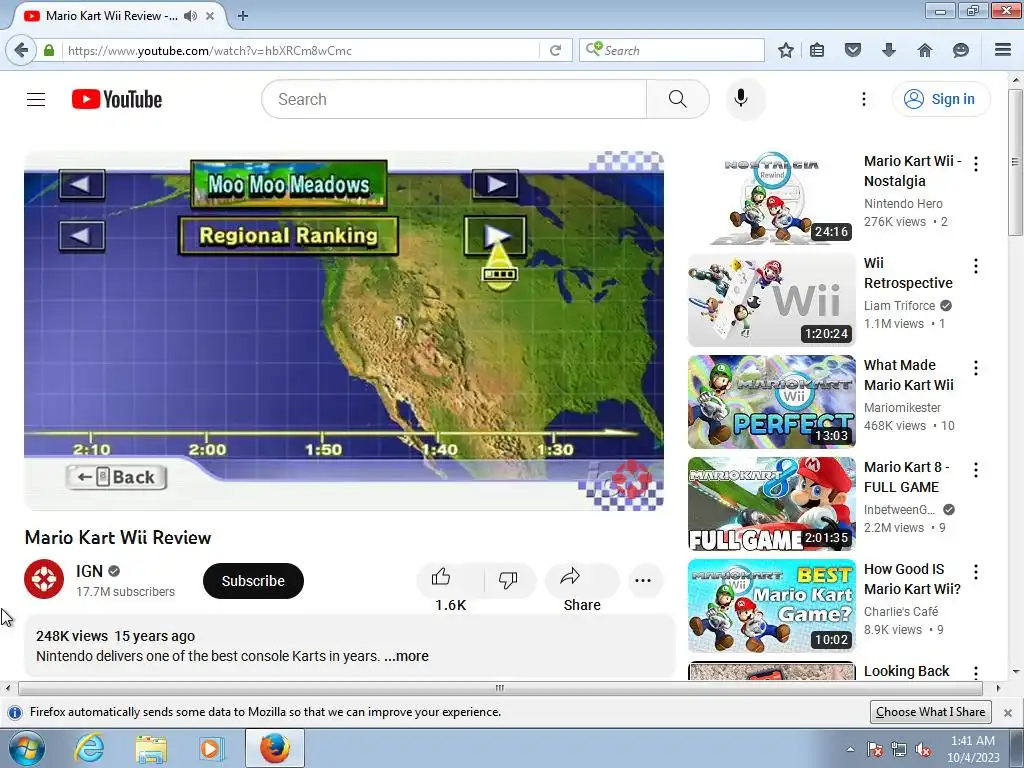Open a new Firefox tab
Viewport: 1024px width, 768px height.
[x=243, y=16]
